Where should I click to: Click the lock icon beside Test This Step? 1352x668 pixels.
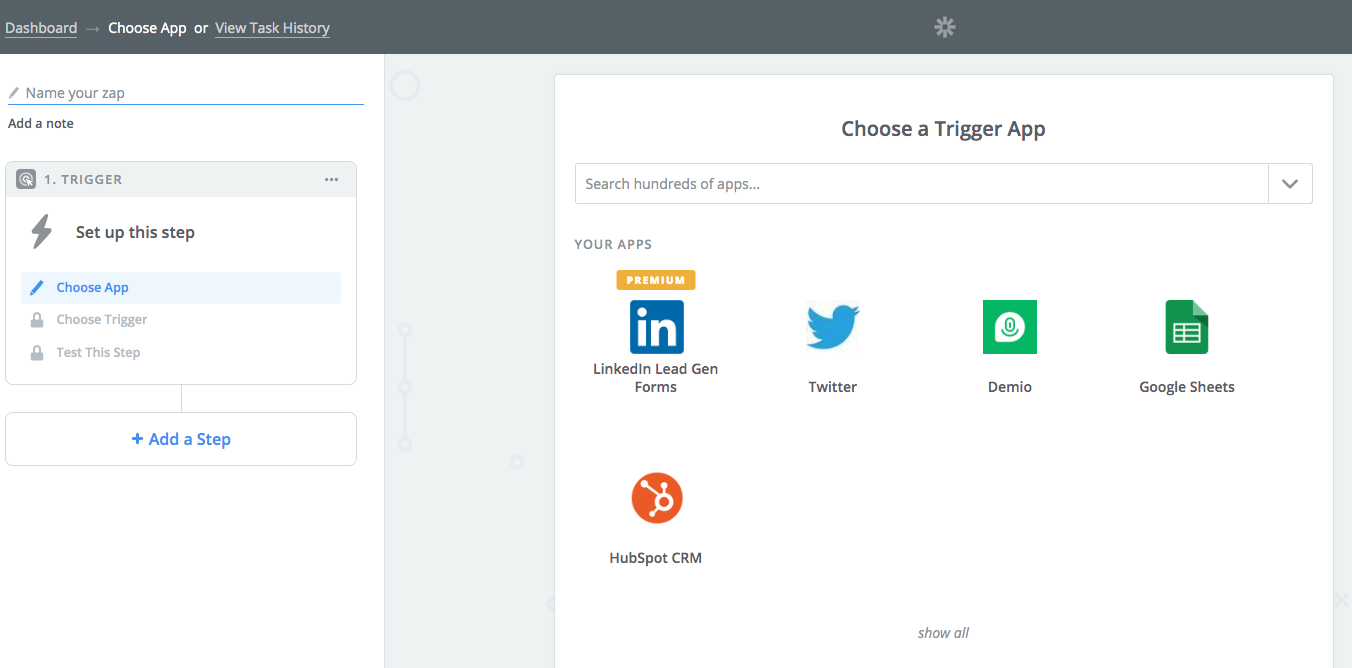click(x=37, y=353)
